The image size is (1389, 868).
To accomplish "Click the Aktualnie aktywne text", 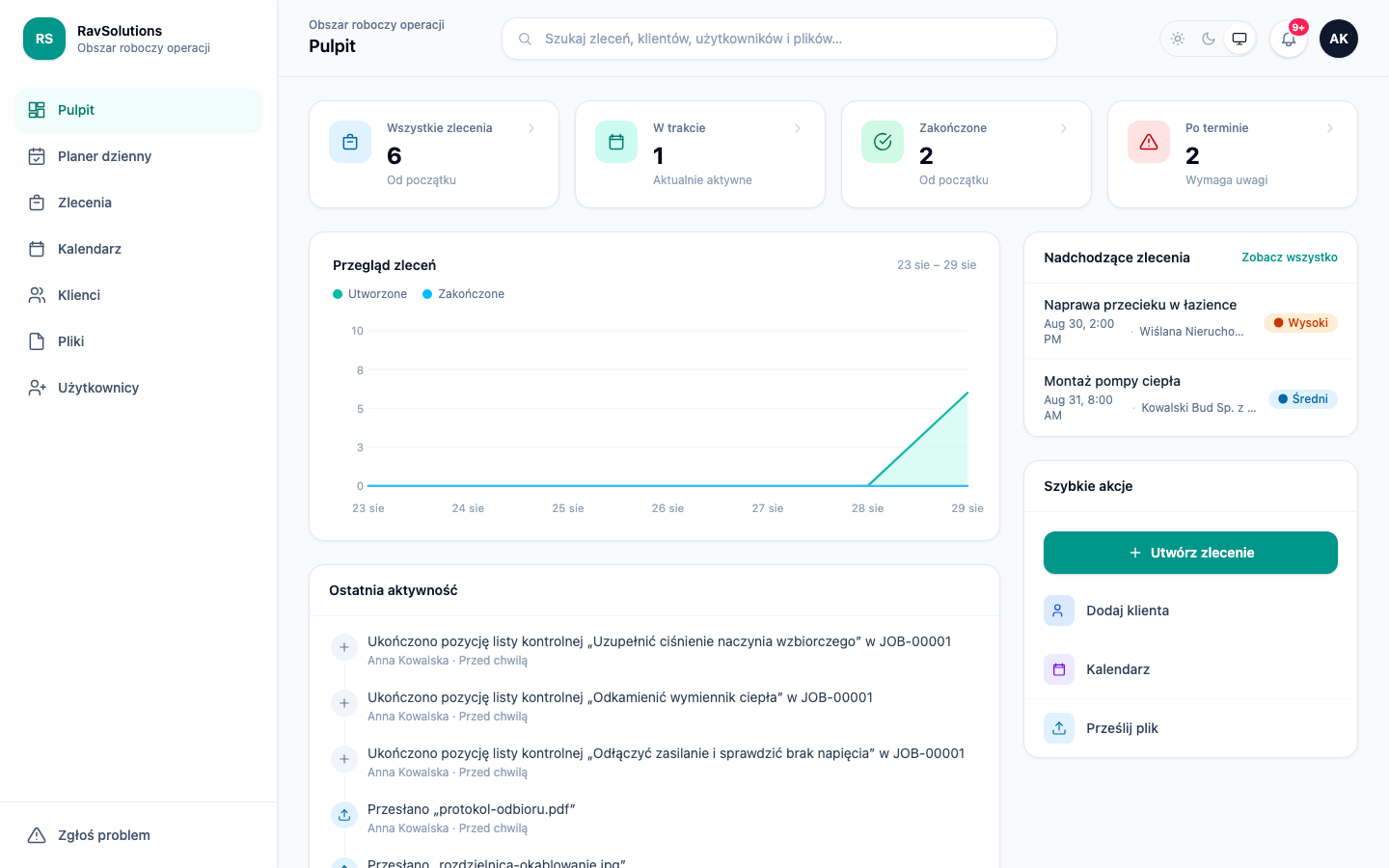I will (x=702, y=180).
